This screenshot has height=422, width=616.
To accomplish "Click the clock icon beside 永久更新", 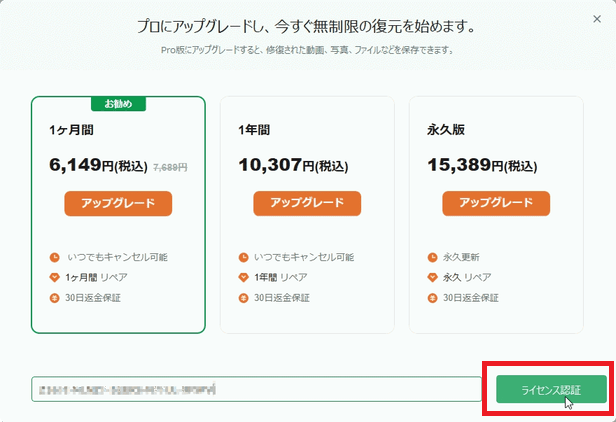I will click(432, 257).
